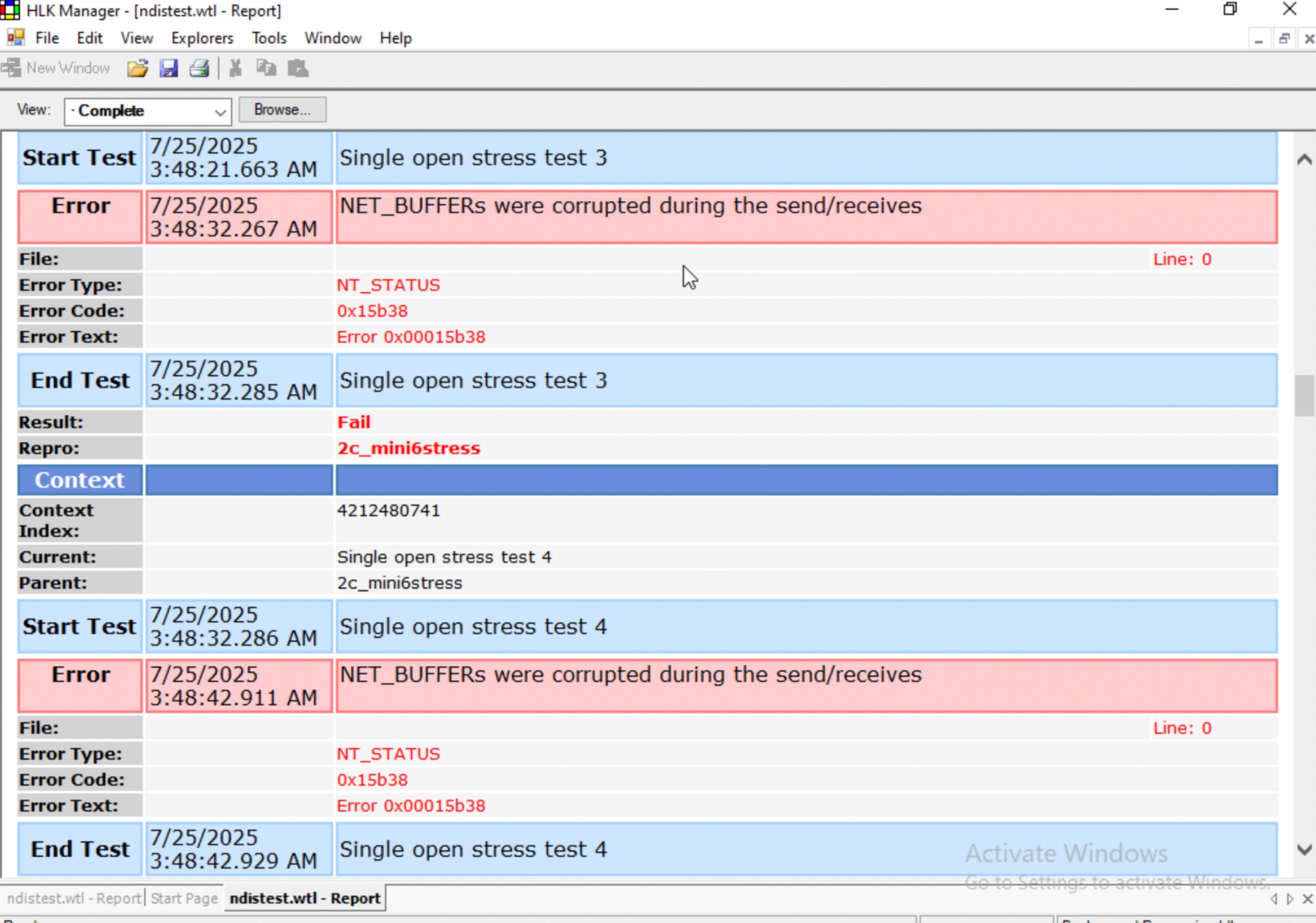1316x923 pixels.
Task: Click the Save floppy disk icon
Action: click(169, 68)
